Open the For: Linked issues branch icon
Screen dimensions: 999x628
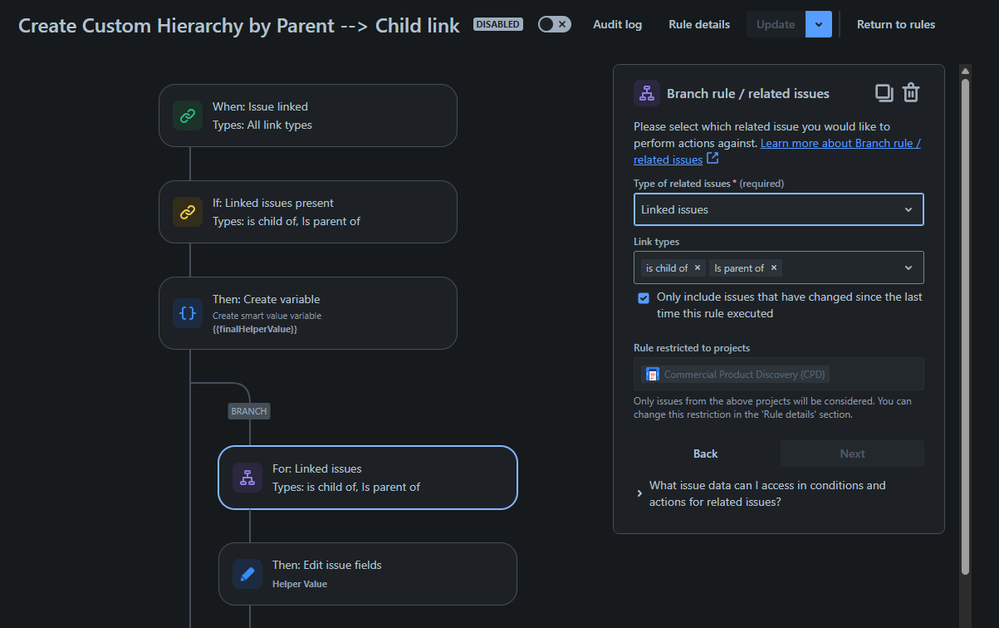click(247, 478)
